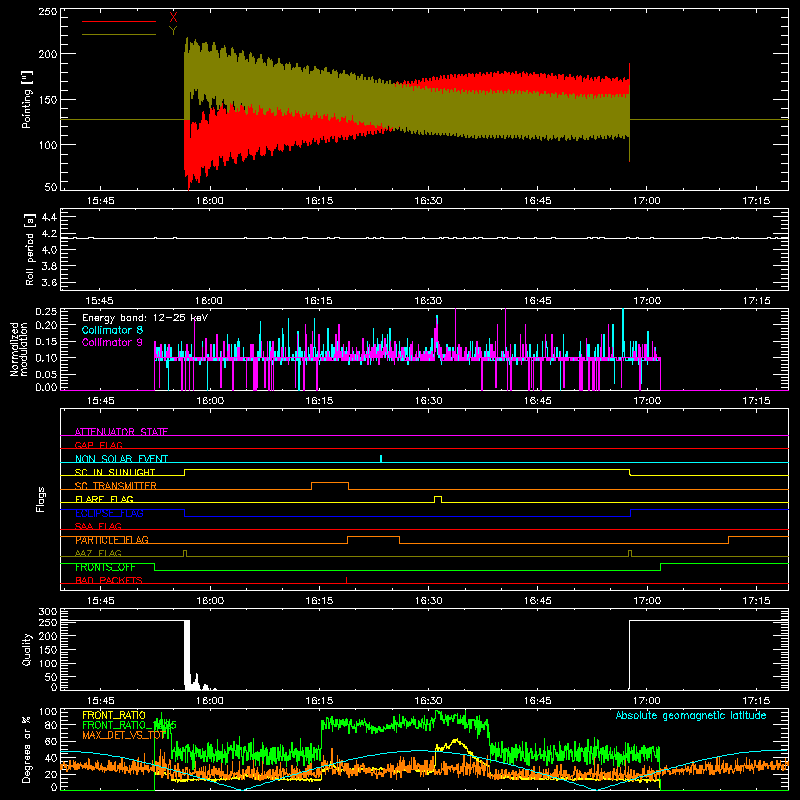This screenshot has width=800, height=800.
Task: Click the yellow FRONT_RATIO legend entry
Action: (x=114, y=715)
